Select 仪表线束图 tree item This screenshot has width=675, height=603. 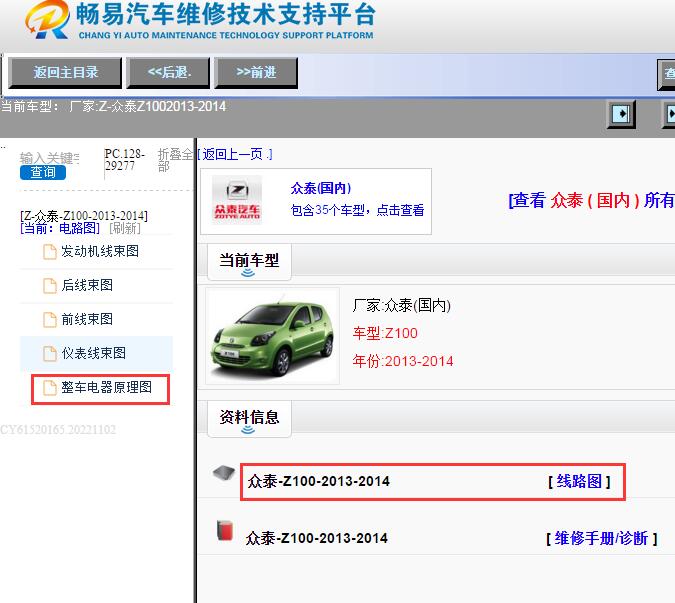pos(93,353)
